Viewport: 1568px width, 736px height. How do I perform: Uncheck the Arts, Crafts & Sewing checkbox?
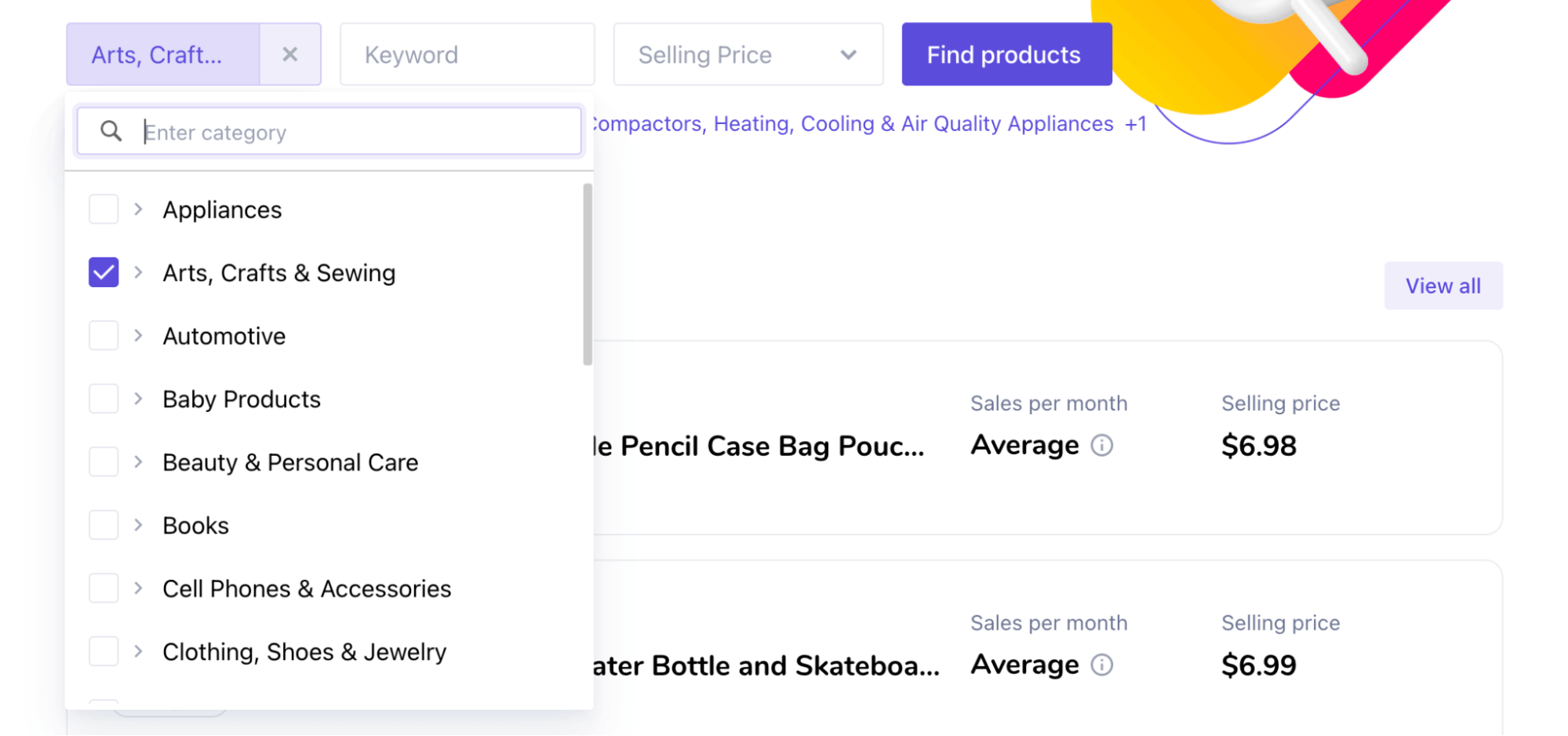coord(104,272)
